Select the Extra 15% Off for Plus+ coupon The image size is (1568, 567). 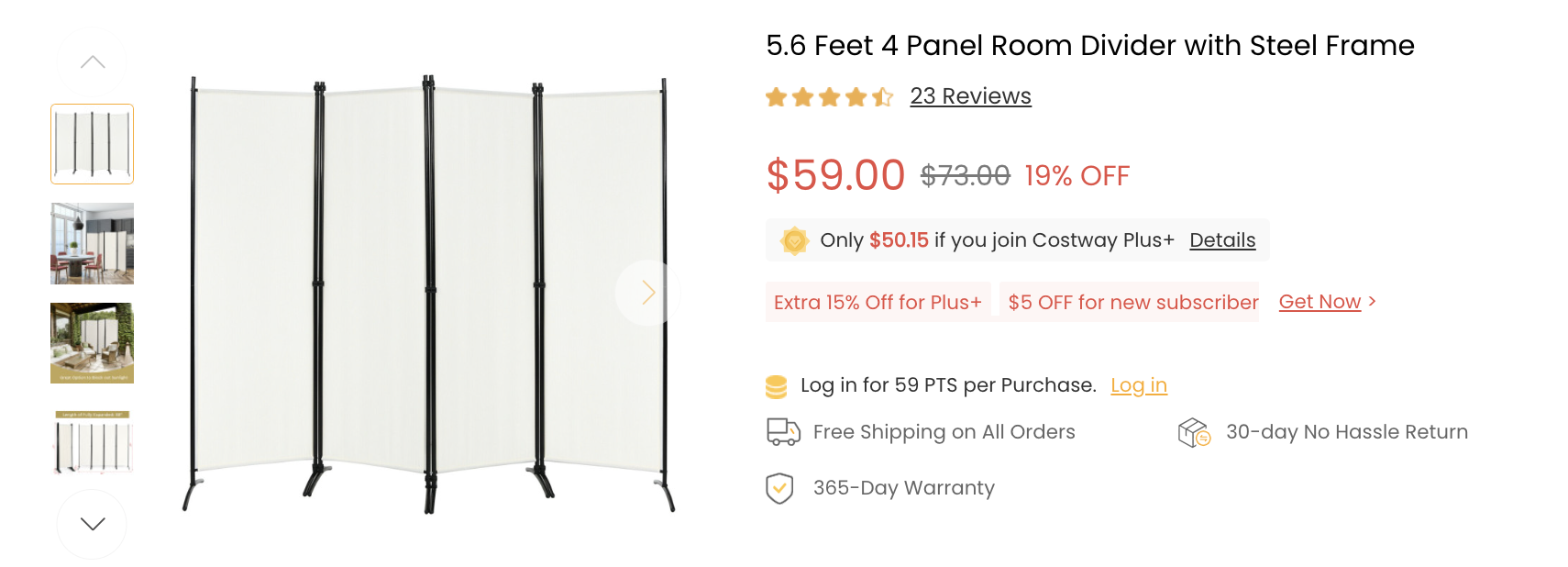coord(878,303)
